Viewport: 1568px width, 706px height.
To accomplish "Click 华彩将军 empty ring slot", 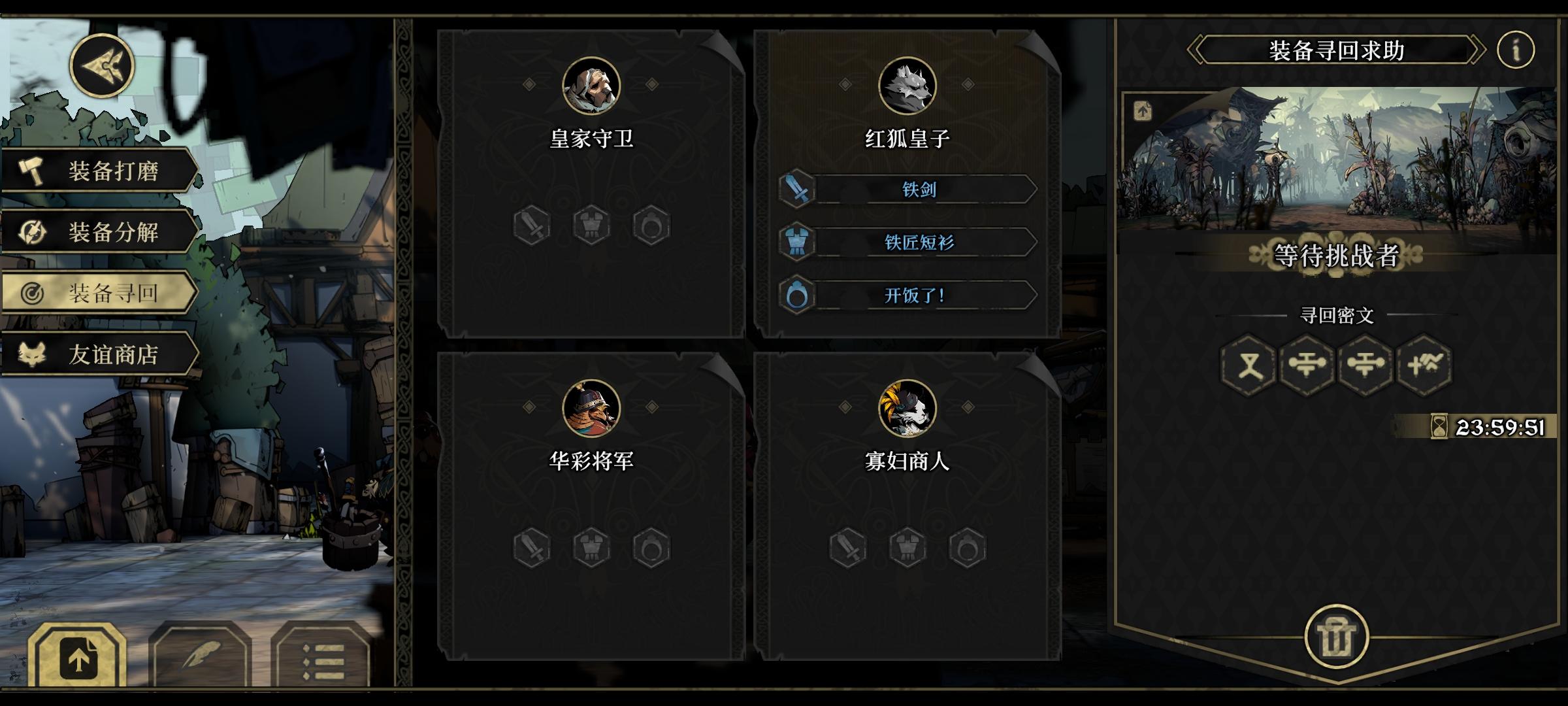I will tap(651, 547).
